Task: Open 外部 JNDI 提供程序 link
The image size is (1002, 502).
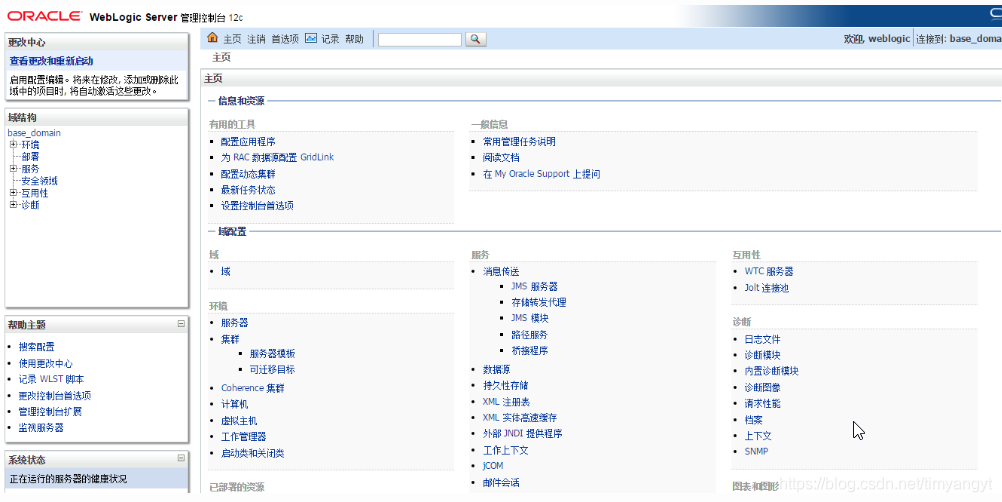Action: click(x=523, y=434)
